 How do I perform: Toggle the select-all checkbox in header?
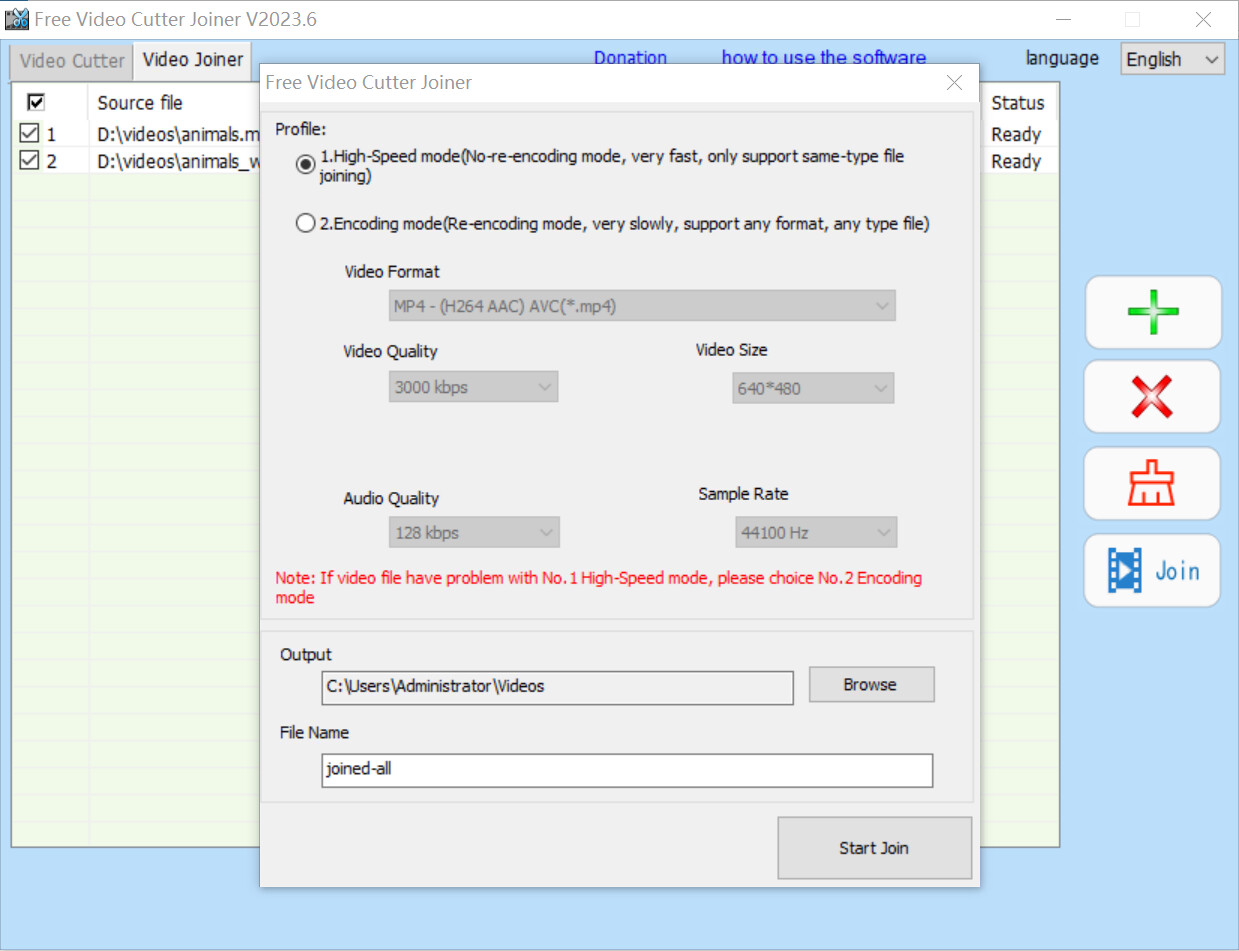pyautogui.click(x=36, y=102)
